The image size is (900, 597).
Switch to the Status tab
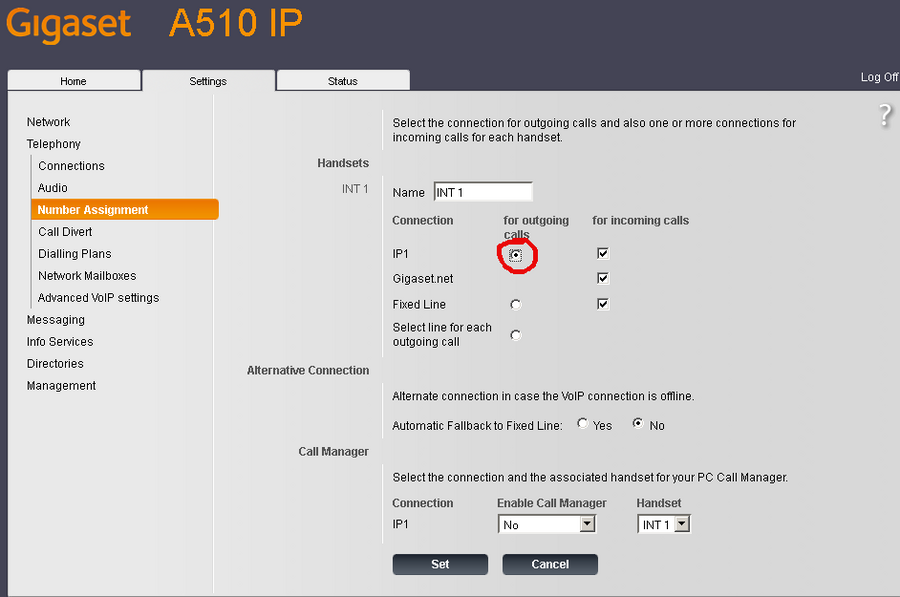click(x=342, y=81)
